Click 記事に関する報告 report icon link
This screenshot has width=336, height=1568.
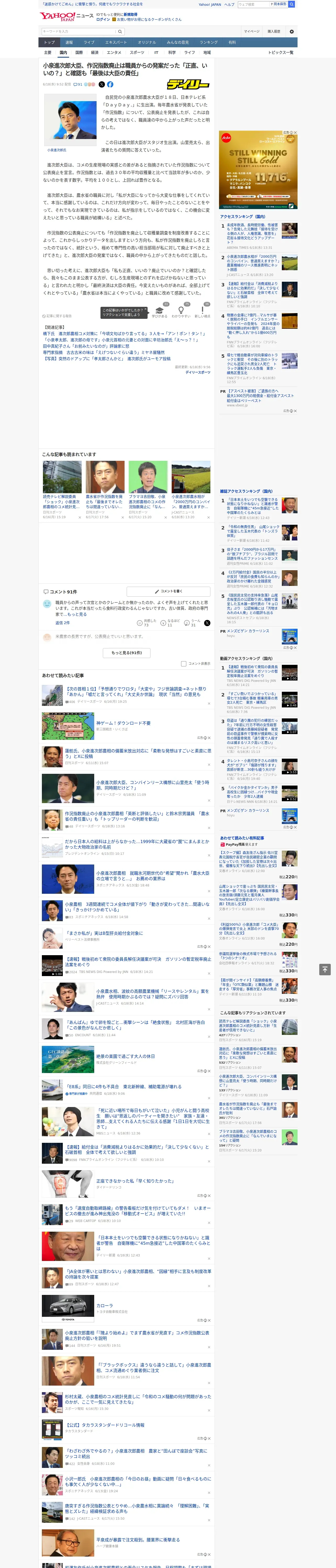coord(57,316)
